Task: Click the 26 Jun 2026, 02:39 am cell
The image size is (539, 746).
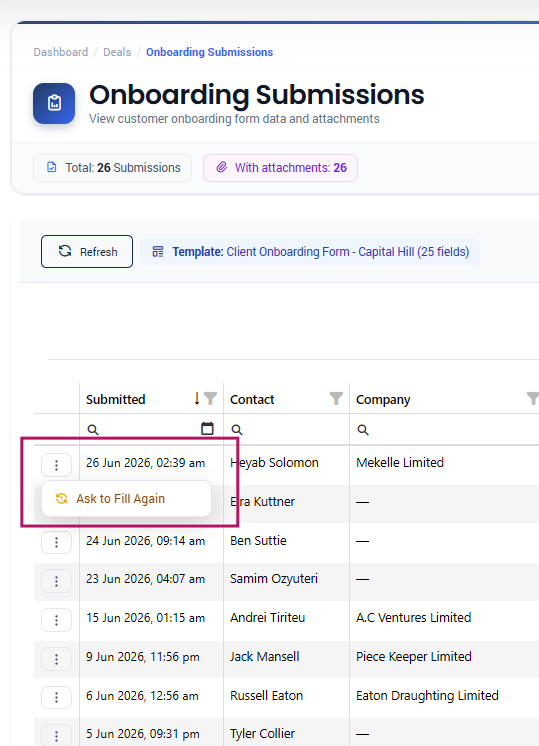Action: [x=151, y=462]
